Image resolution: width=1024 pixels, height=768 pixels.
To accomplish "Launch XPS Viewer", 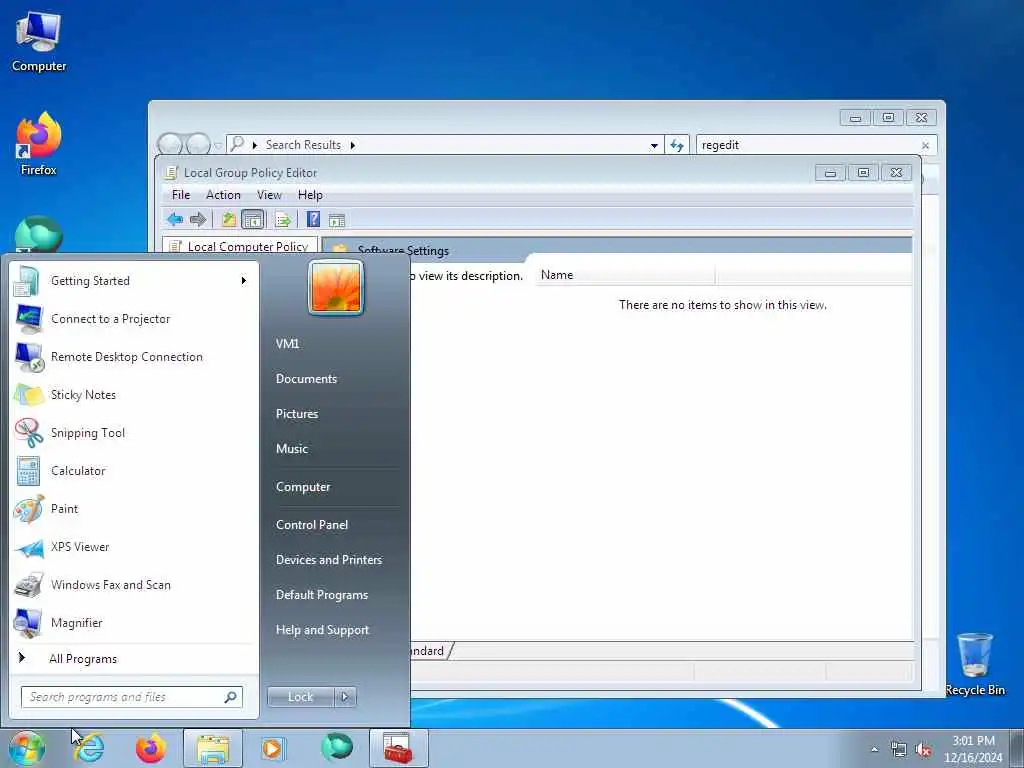I will click(134, 547).
